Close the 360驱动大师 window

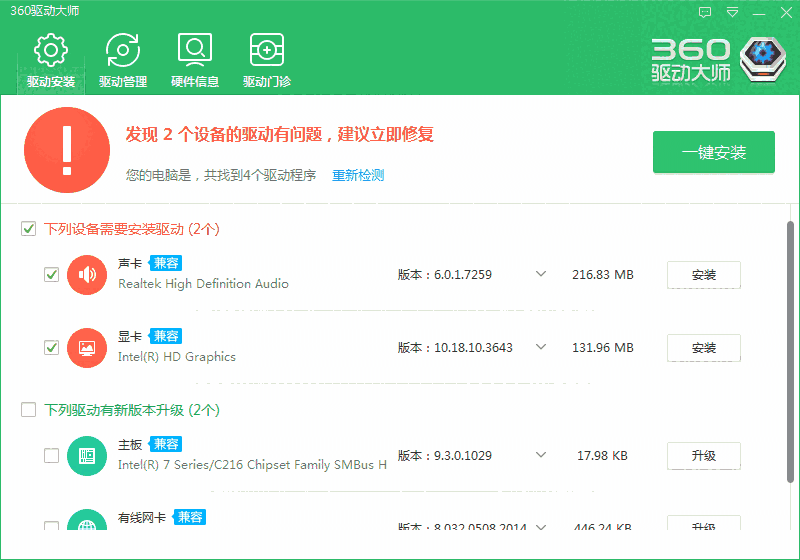786,13
